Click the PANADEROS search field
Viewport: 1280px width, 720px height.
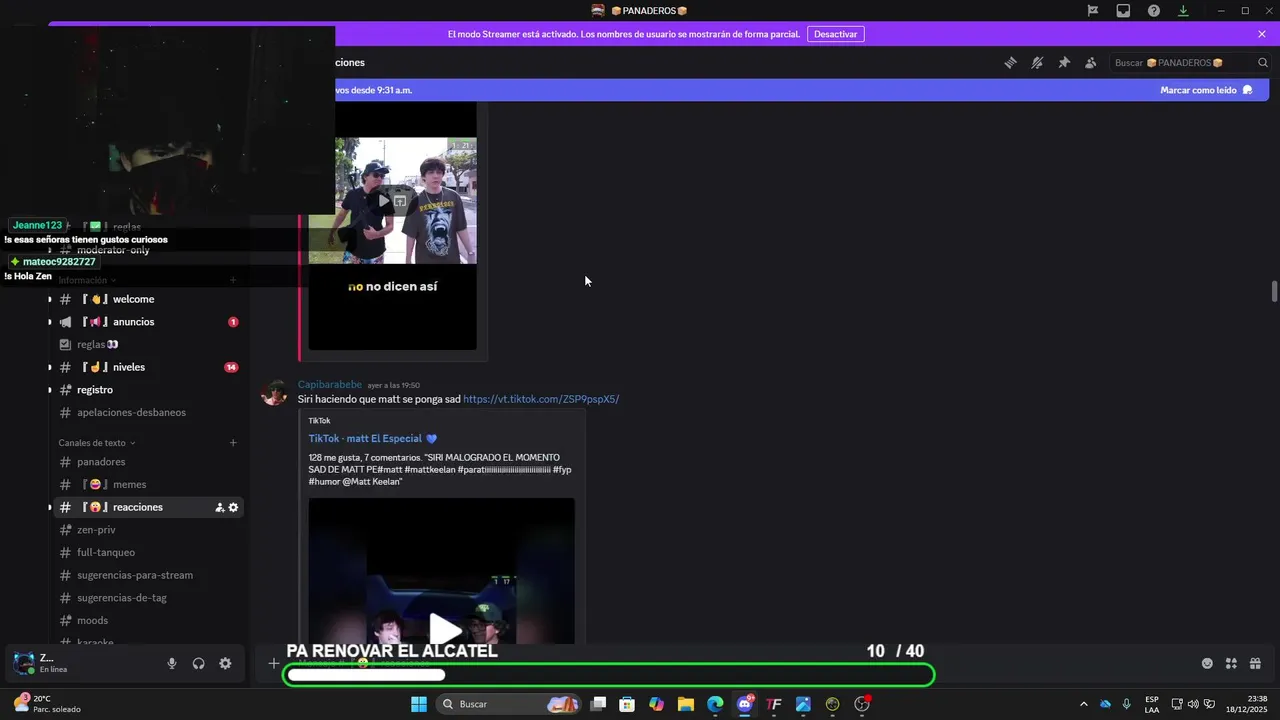(x=1190, y=62)
